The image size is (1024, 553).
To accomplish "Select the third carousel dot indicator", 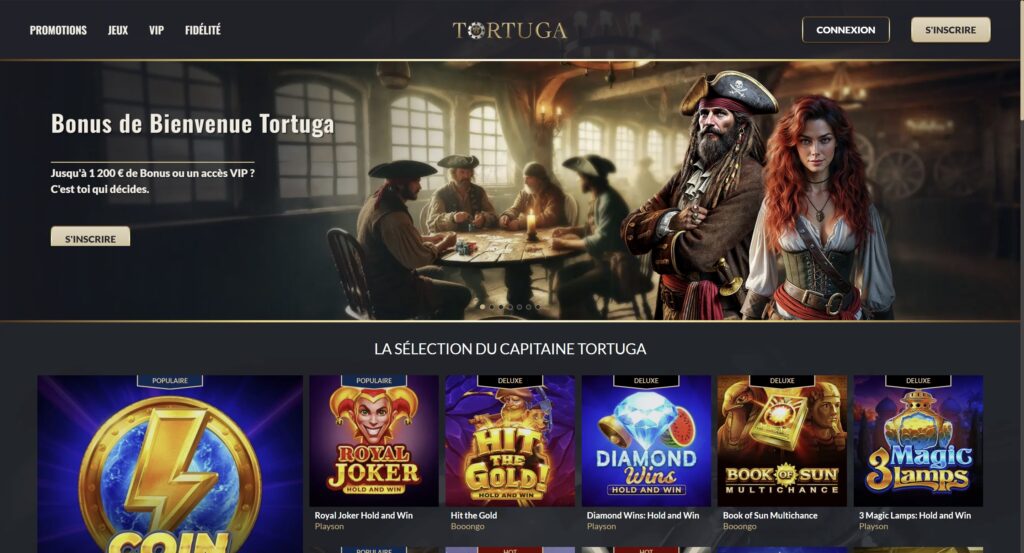I will click(501, 306).
